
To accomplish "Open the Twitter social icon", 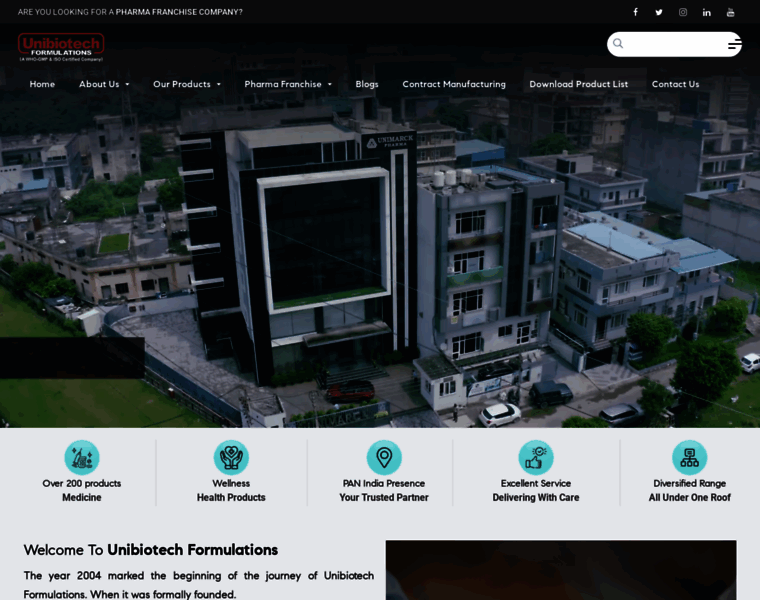I will [x=659, y=12].
